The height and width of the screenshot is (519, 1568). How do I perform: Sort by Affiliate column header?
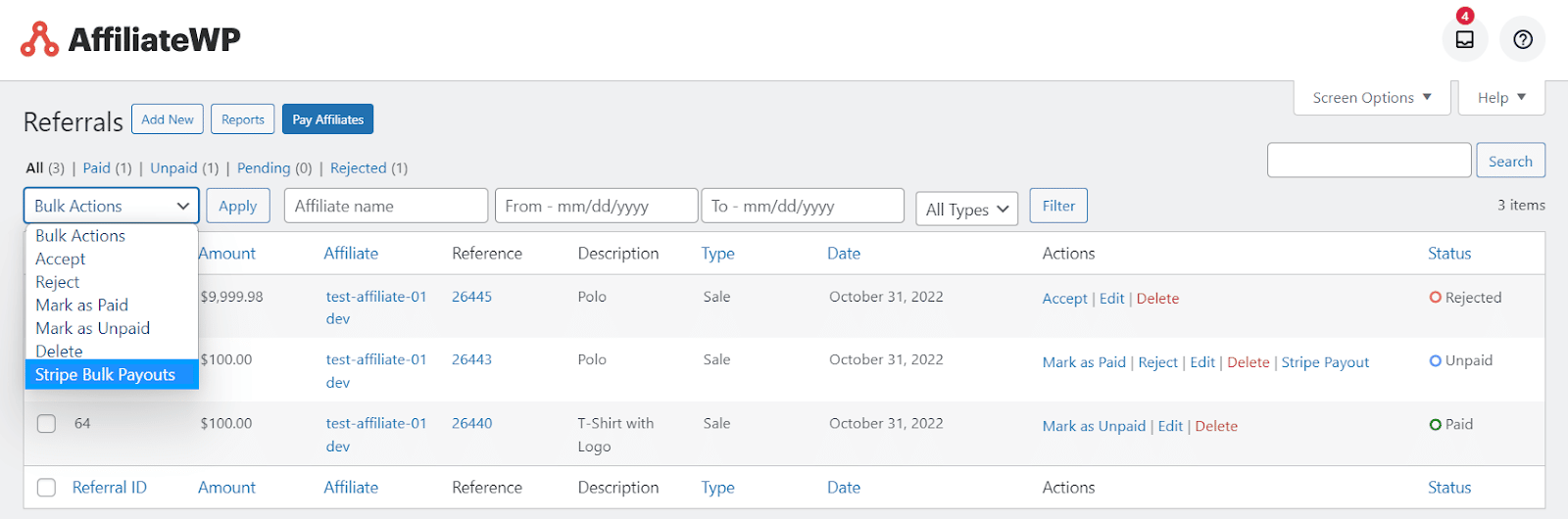tap(351, 254)
